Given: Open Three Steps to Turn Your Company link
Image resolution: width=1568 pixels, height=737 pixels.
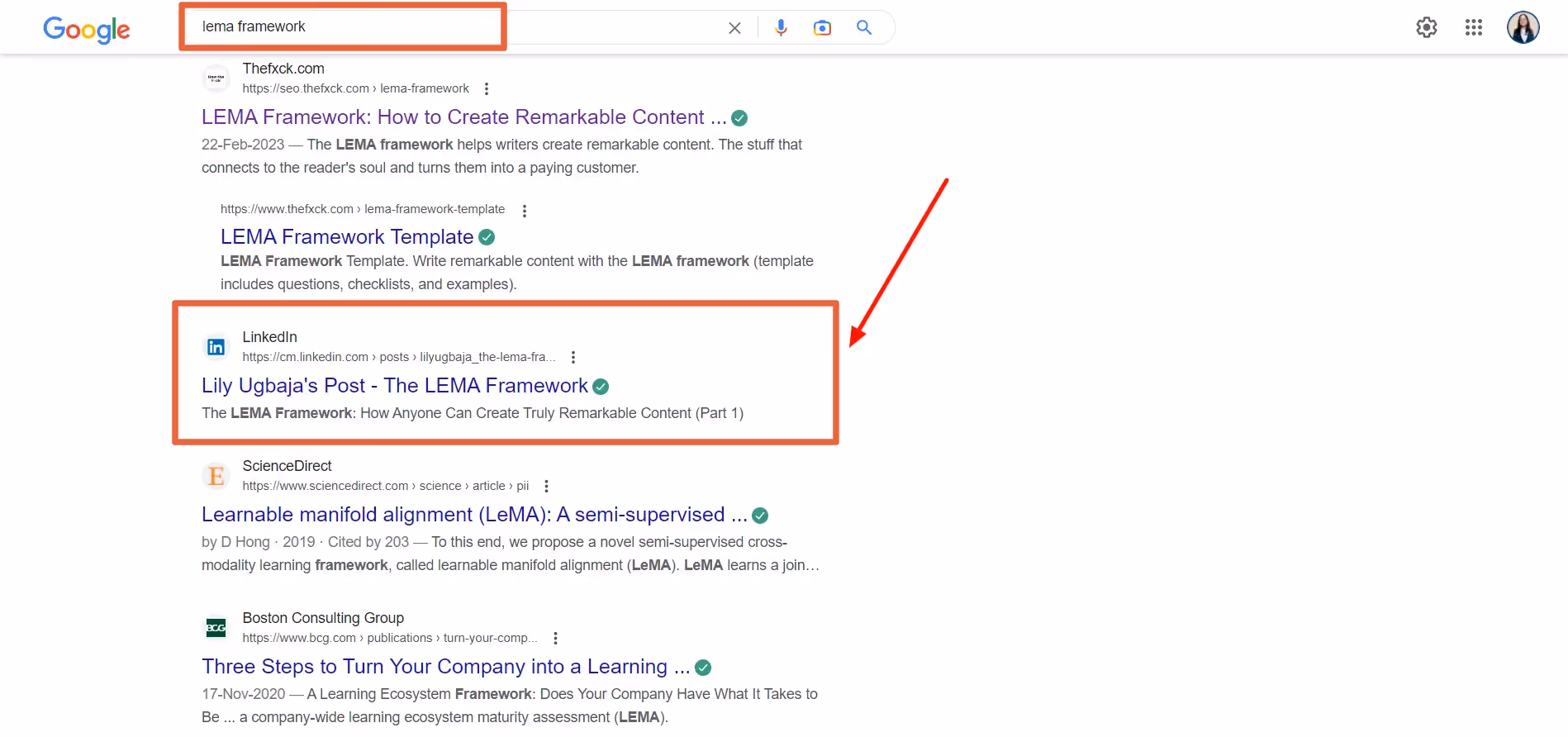Looking at the screenshot, I should 446,667.
